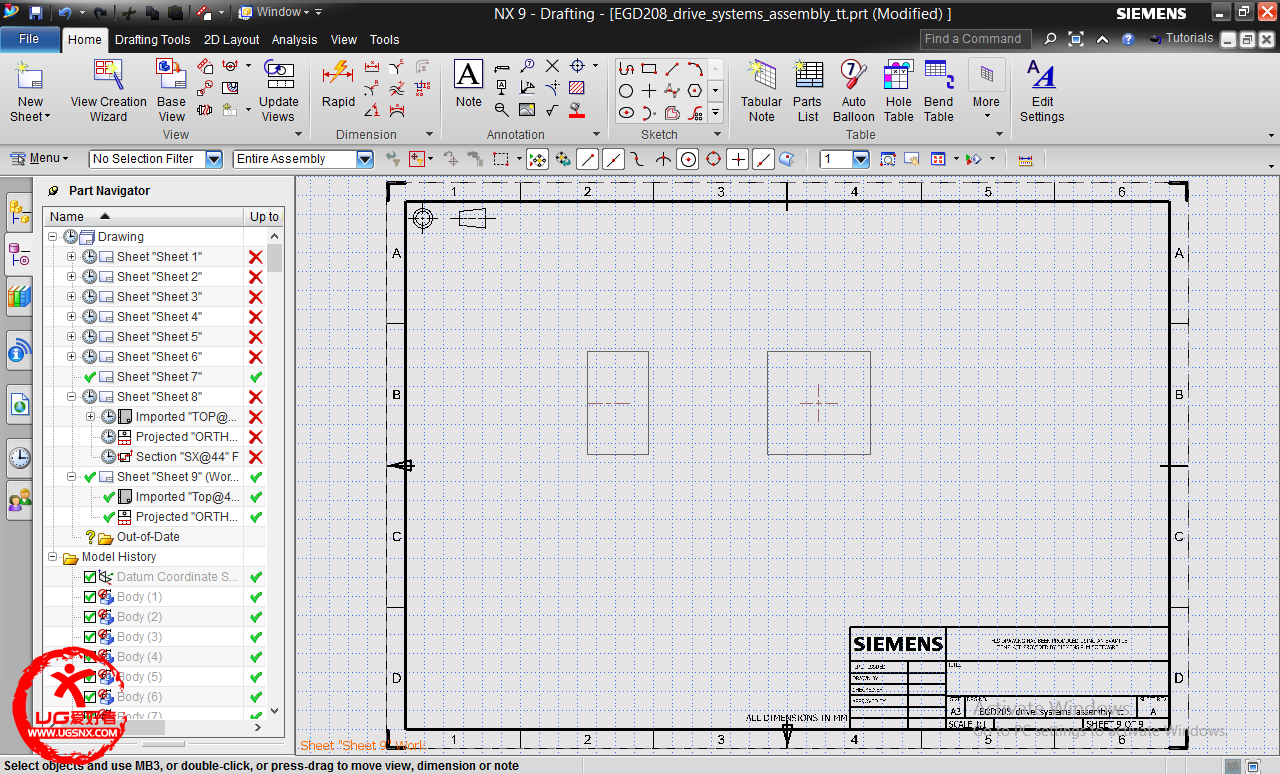1280x774 pixels.
Task: Switch to the 2D Layout tab
Action: click(231, 40)
